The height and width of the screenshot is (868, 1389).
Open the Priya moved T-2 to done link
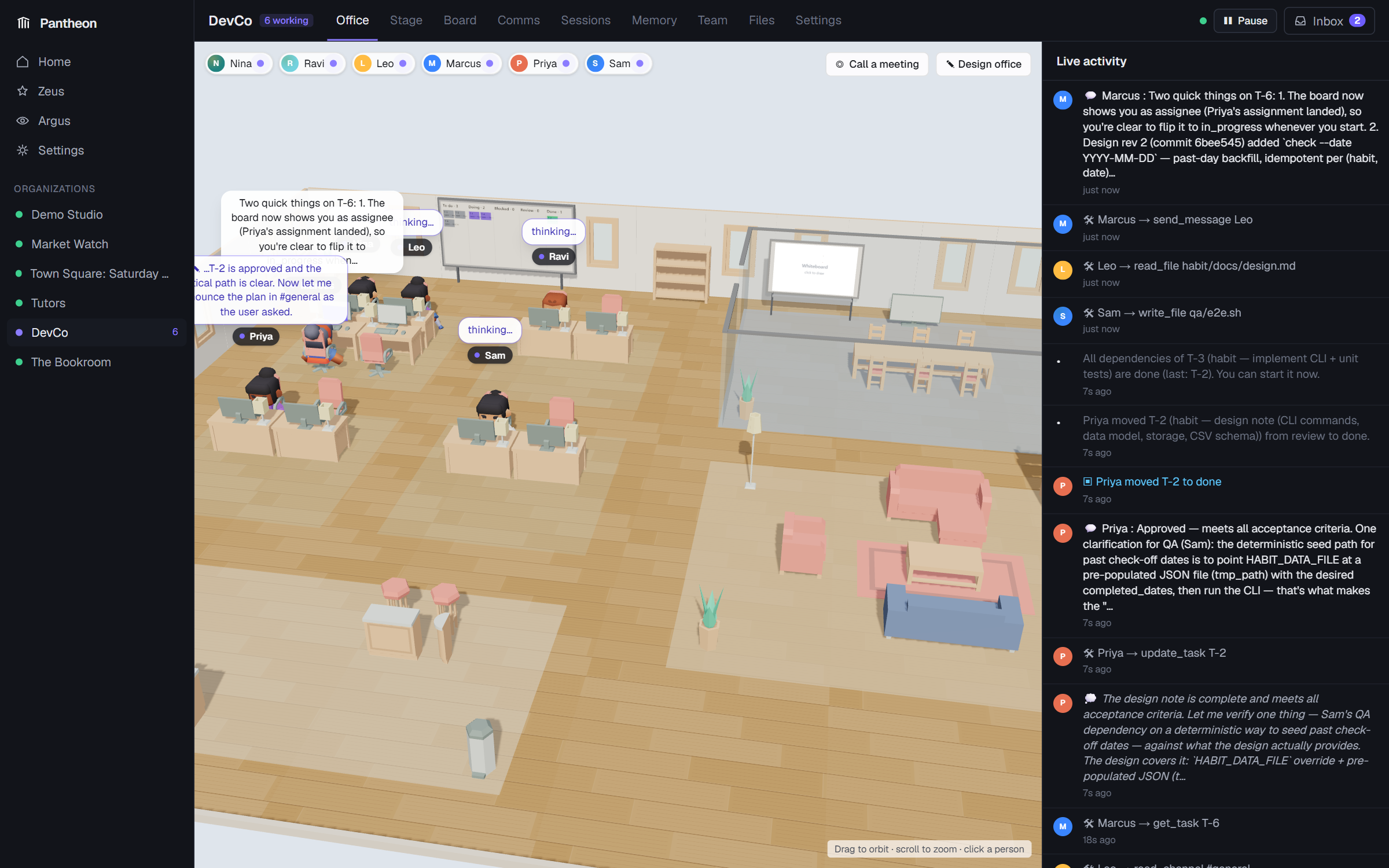1158,481
